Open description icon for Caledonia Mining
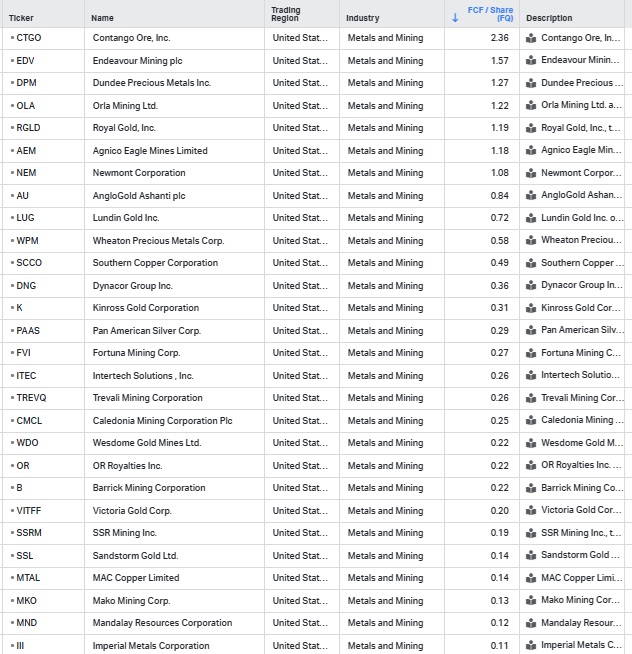Image resolution: width=632 pixels, height=654 pixels. (531, 421)
